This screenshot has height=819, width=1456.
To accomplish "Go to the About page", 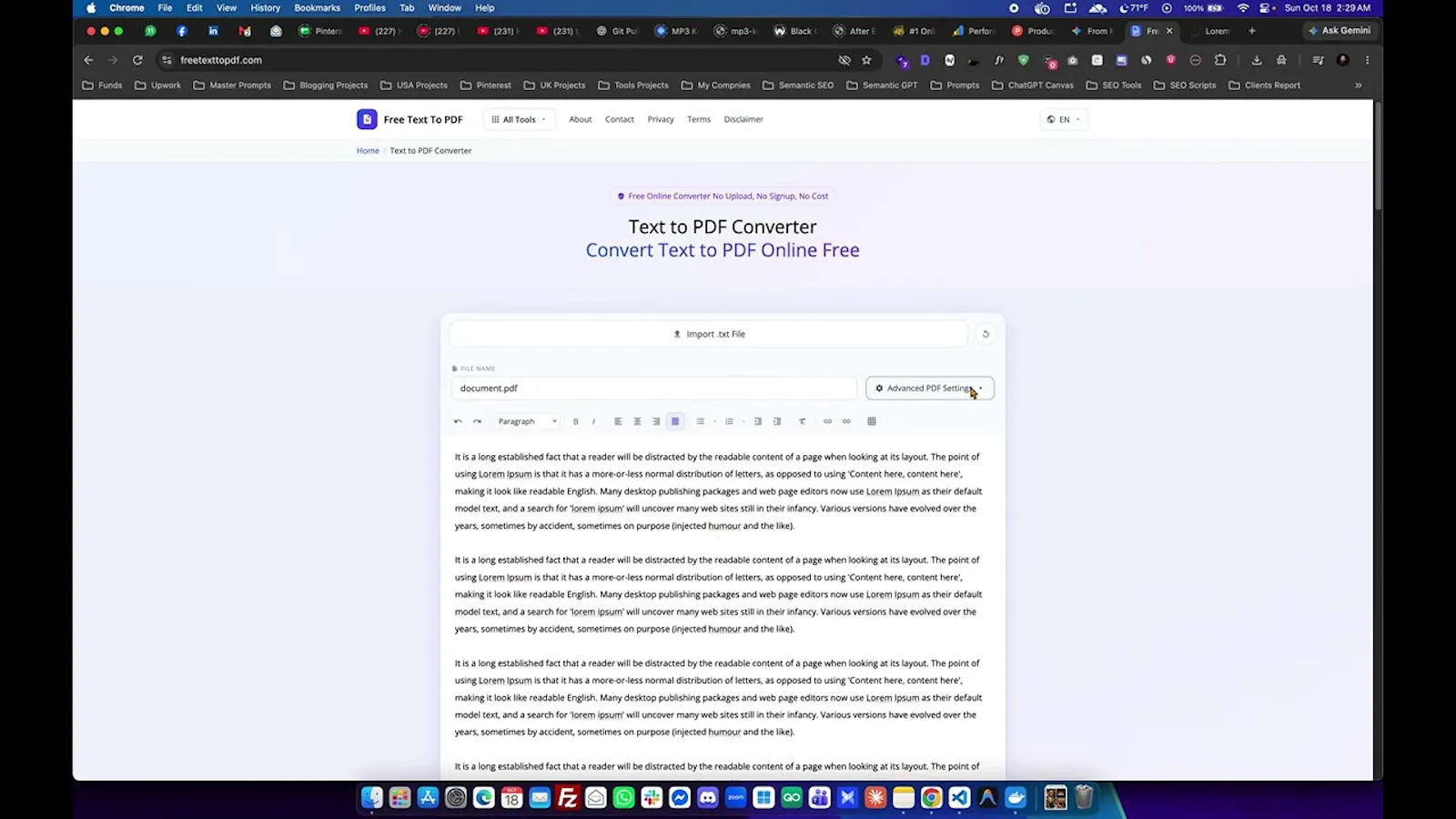I will [x=581, y=119].
